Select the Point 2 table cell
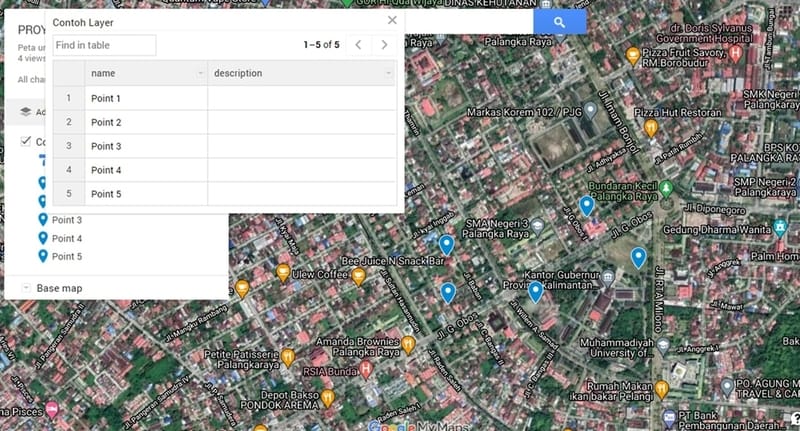This screenshot has width=800, height=431. (x=146, y=122)
